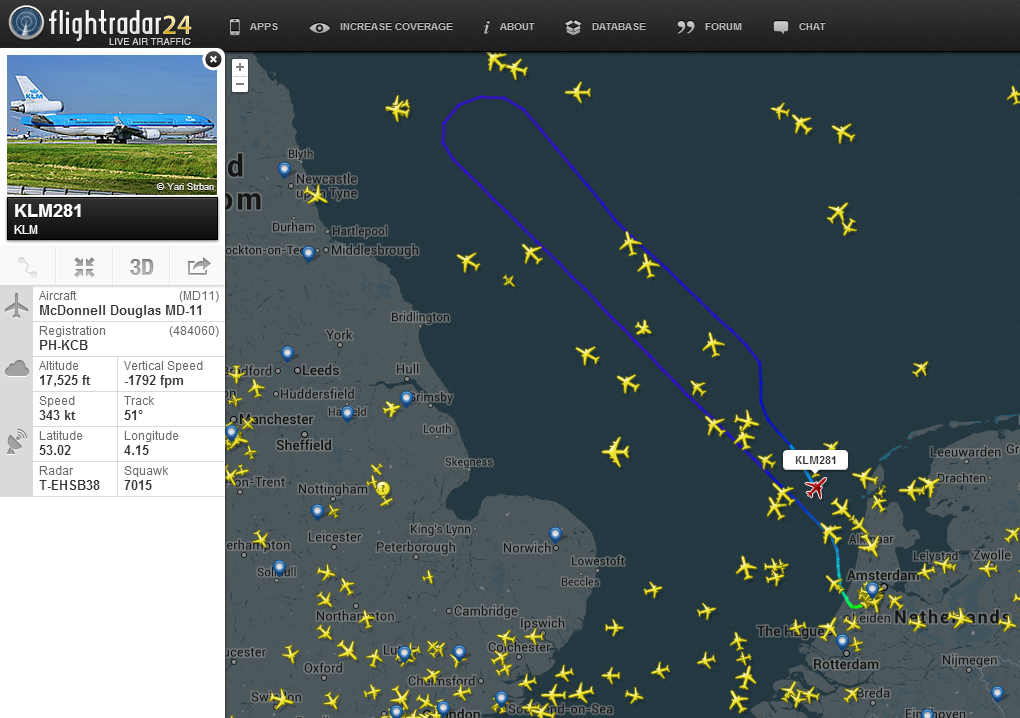
Task: Click the speed value 343 kt
Action: (x=57, y=416)
